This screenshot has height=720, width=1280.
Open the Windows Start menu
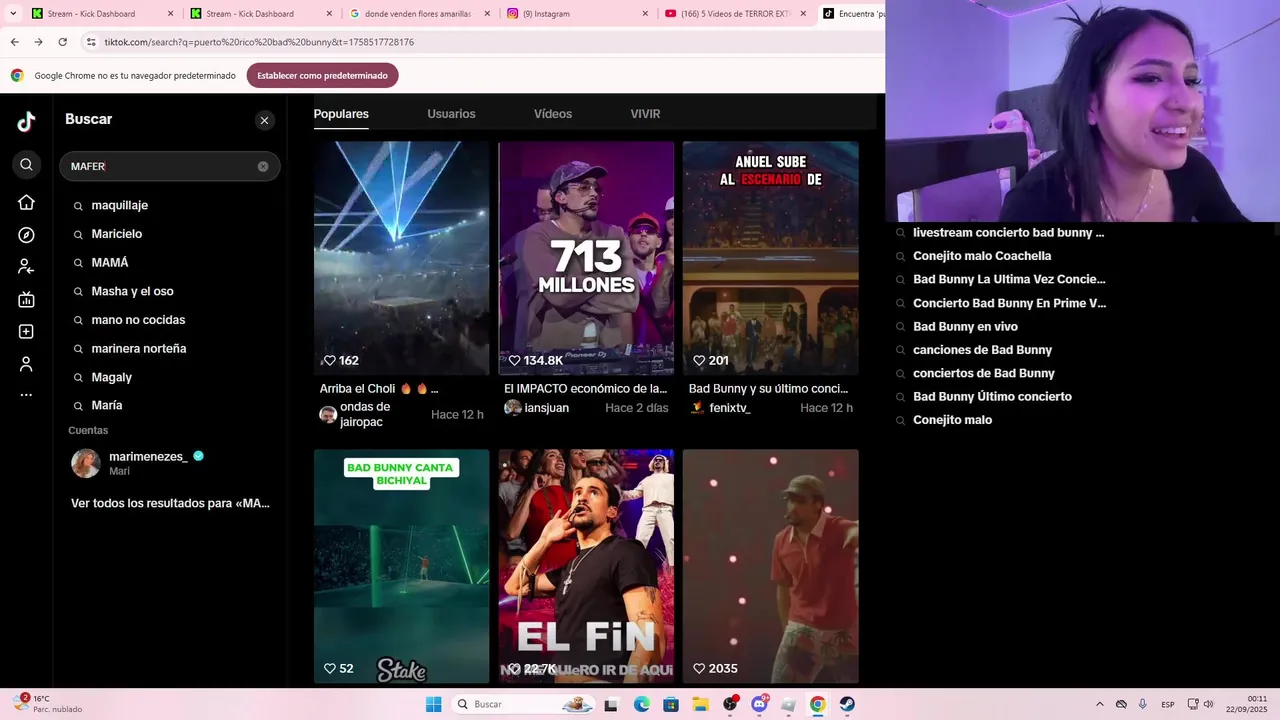click(x=433, y=704)
